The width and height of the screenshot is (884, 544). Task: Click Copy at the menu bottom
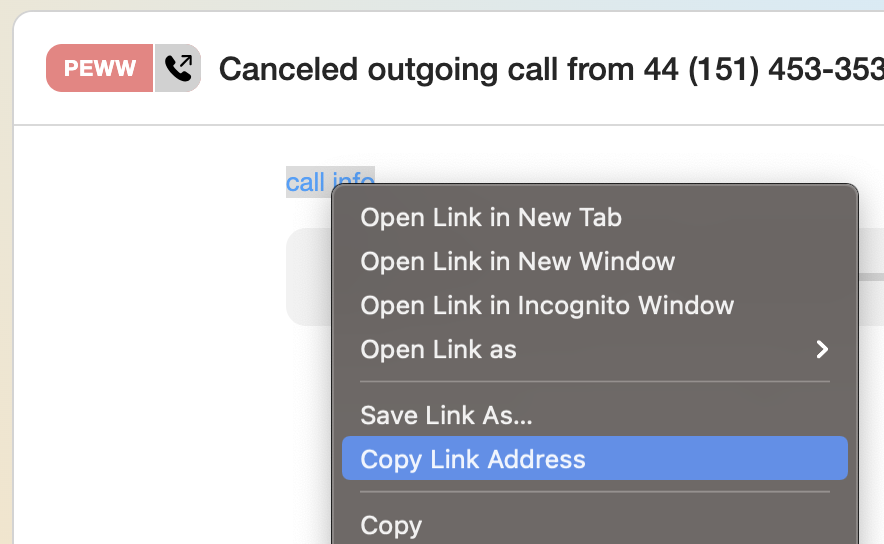391,525
